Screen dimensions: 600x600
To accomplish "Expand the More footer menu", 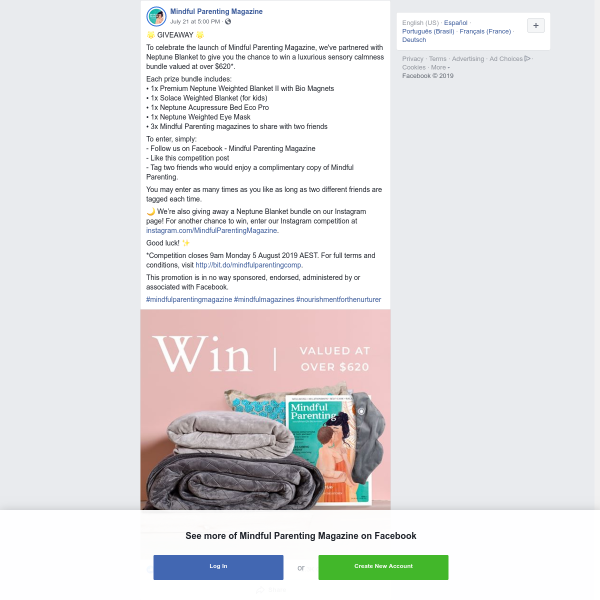I will click(x=438, y=67).
